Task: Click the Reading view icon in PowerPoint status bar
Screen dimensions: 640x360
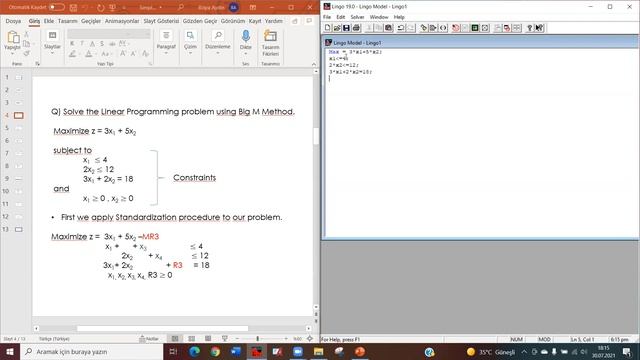Action: pos(208,339)
